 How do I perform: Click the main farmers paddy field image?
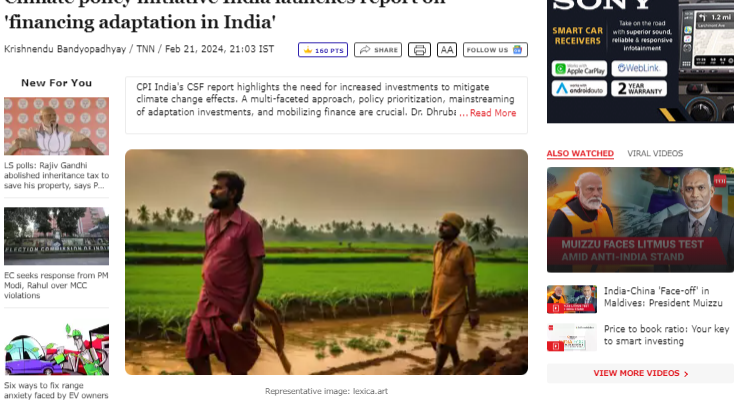coord(326,262)
